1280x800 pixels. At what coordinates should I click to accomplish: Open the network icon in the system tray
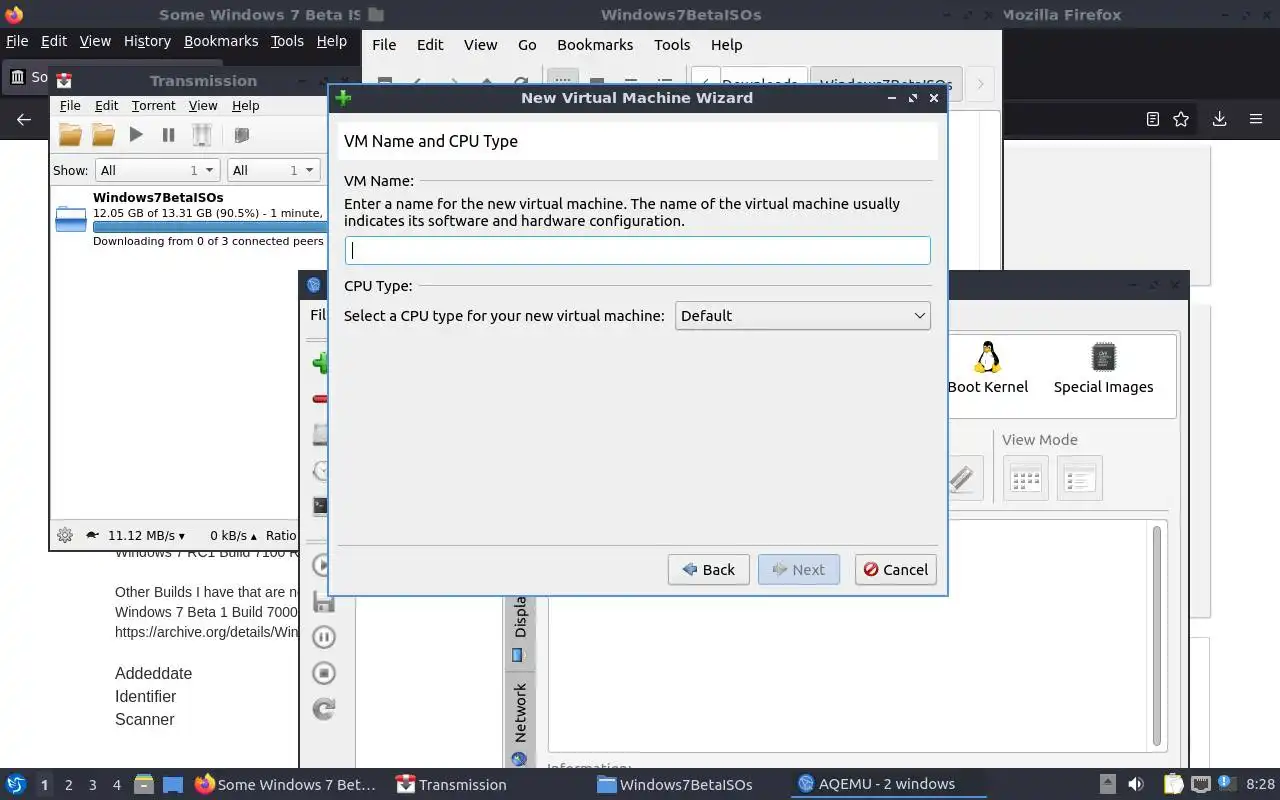click(1201, 784)
